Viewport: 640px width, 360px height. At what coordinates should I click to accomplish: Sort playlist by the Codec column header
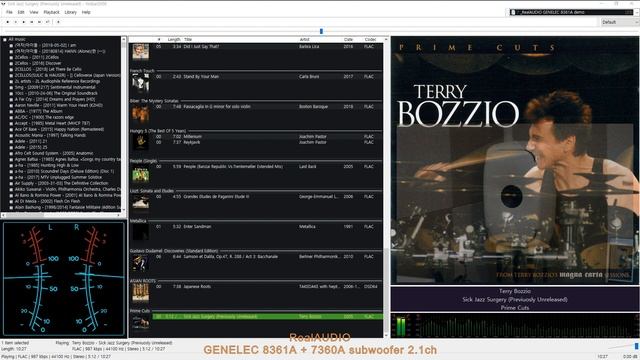tap(370, 40)
